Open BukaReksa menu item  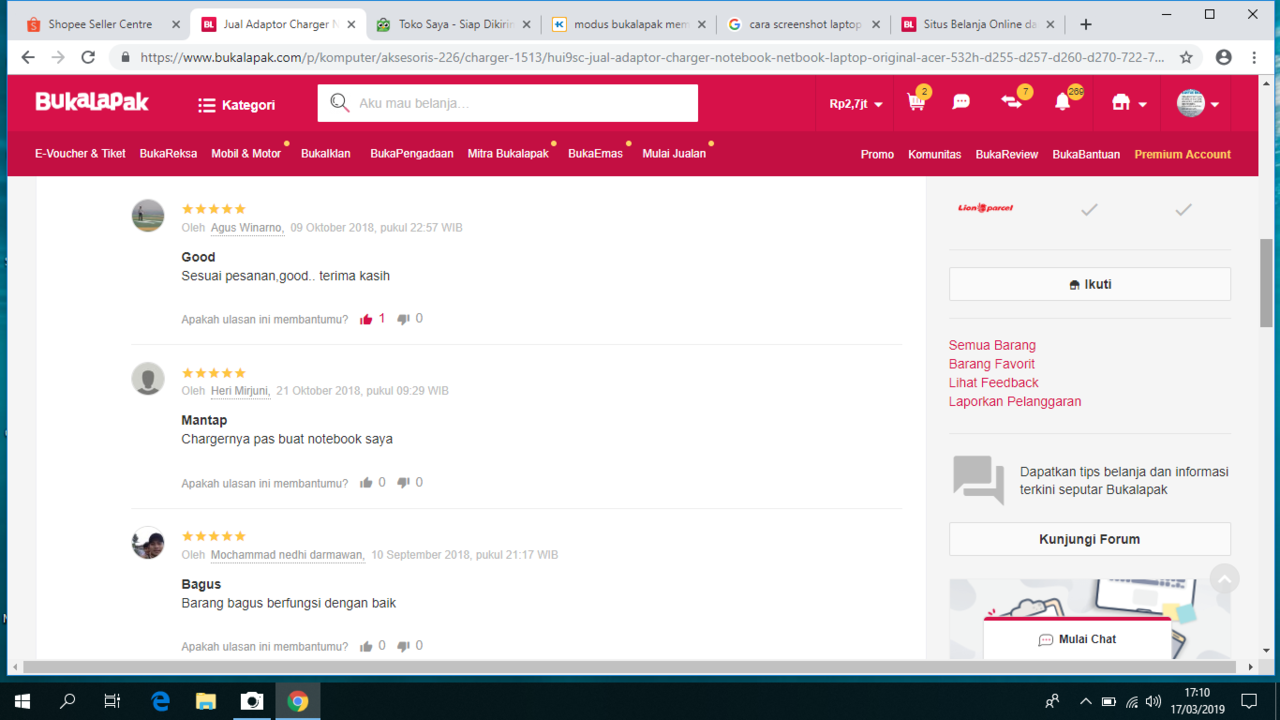point(168,154)
